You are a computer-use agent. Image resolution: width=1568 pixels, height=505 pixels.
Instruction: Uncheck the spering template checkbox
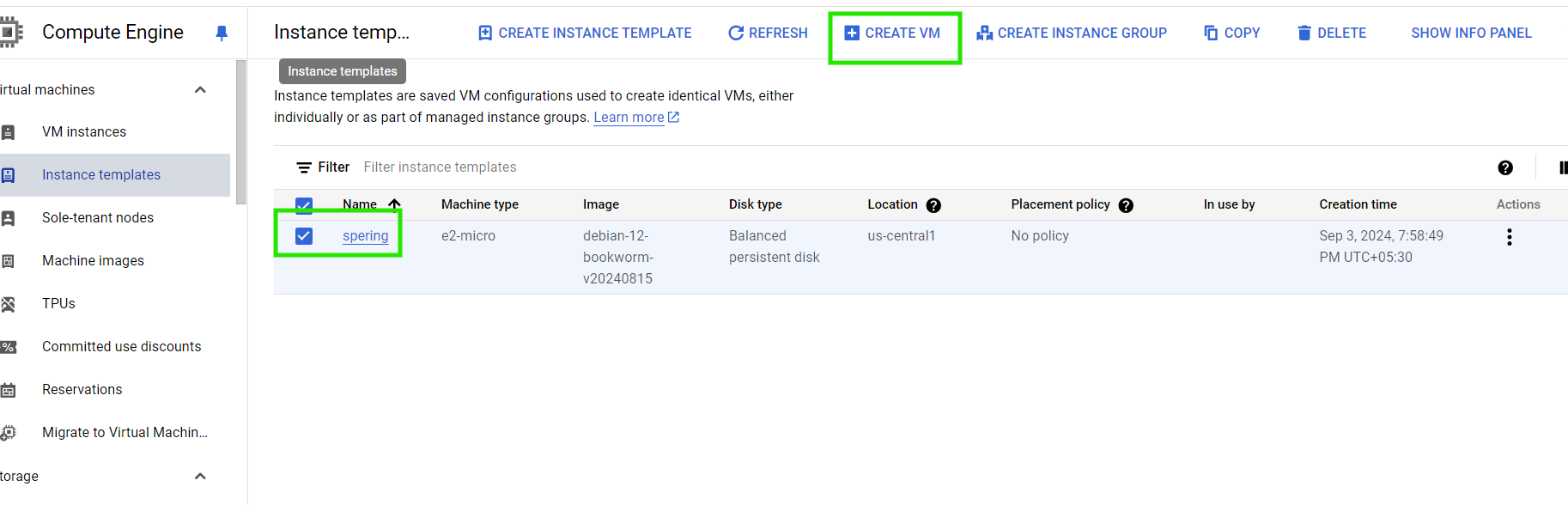click(304, 235)
